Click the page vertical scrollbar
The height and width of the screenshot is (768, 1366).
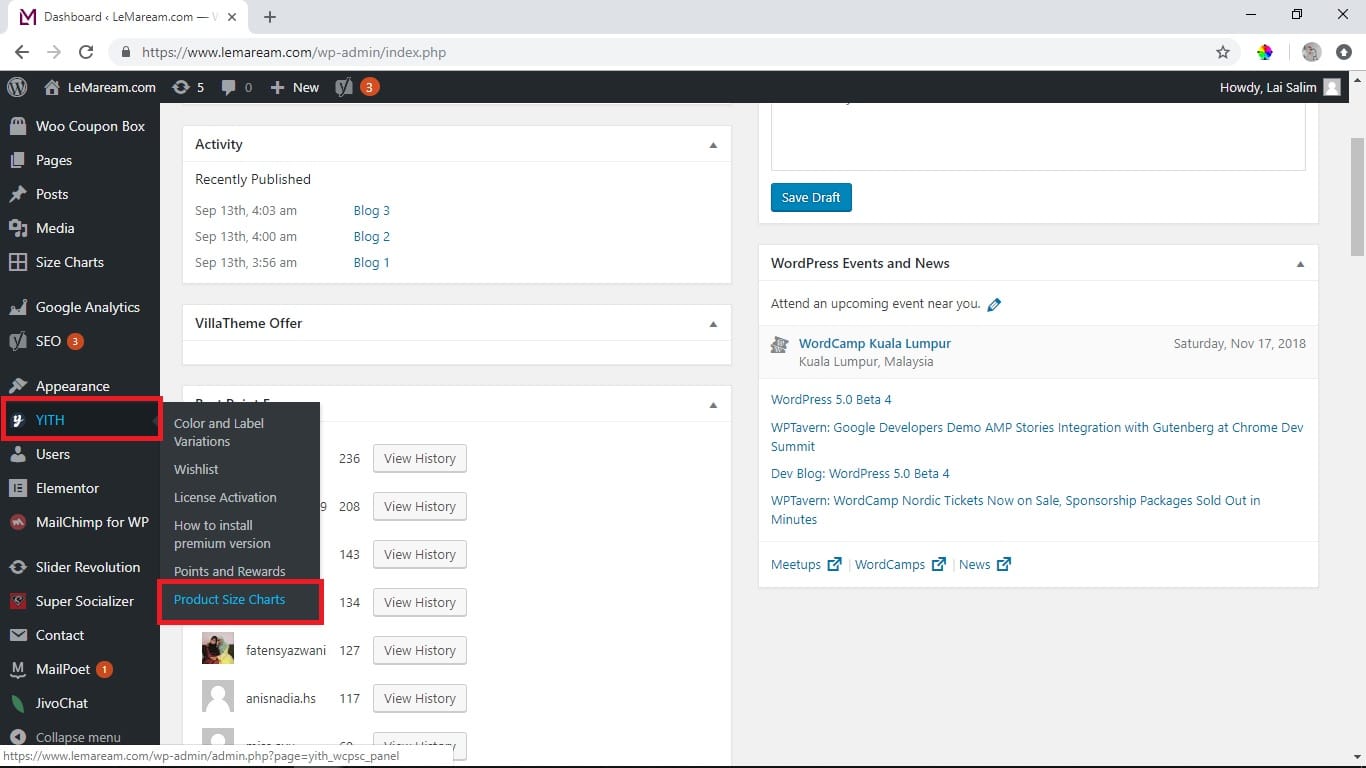(x=1357, y=197)
